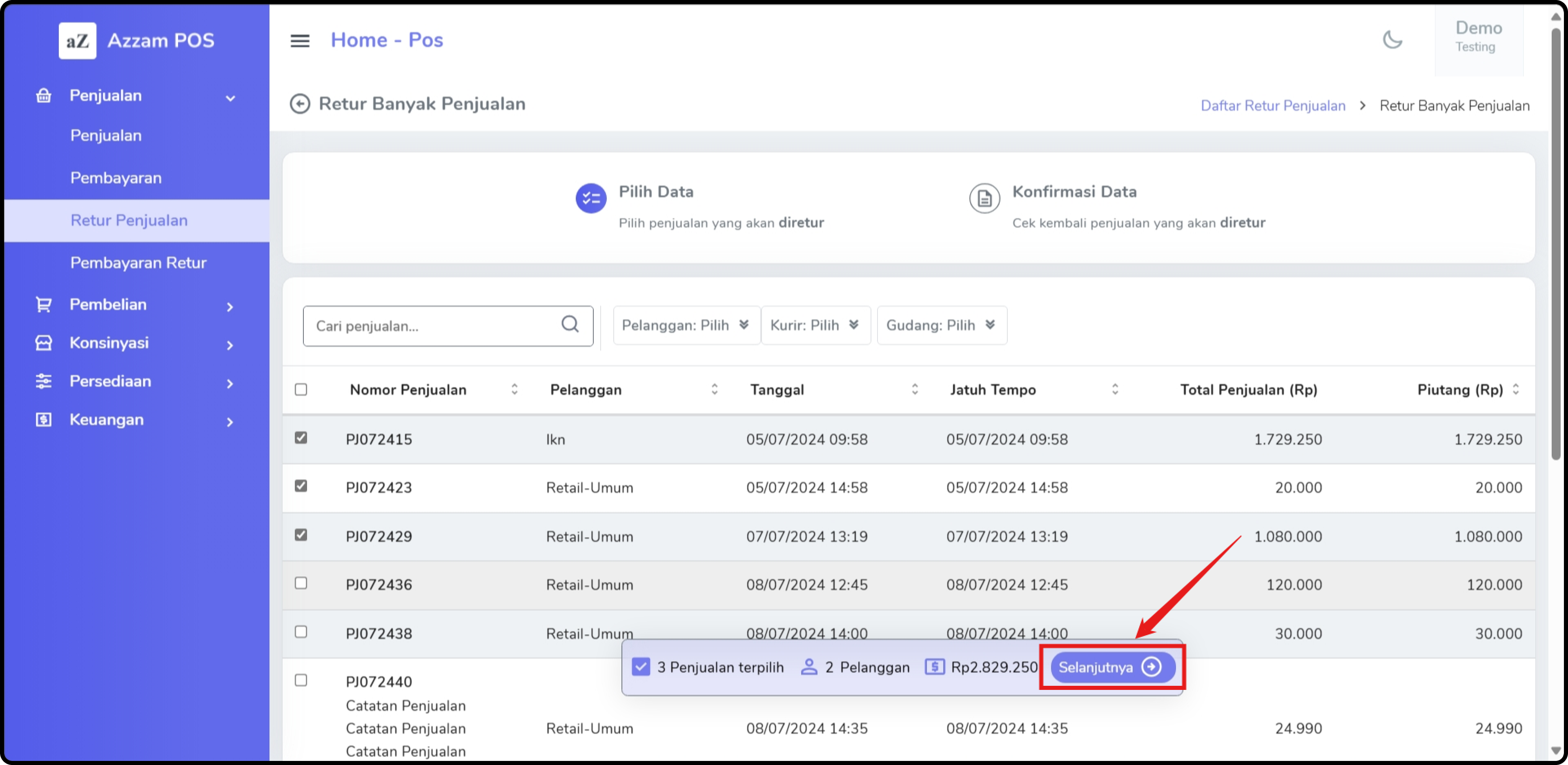The width and height of the screenshot is (1568, 765).
Task: Sort by Nomor Penjualan column arrows
Action: 514,389
